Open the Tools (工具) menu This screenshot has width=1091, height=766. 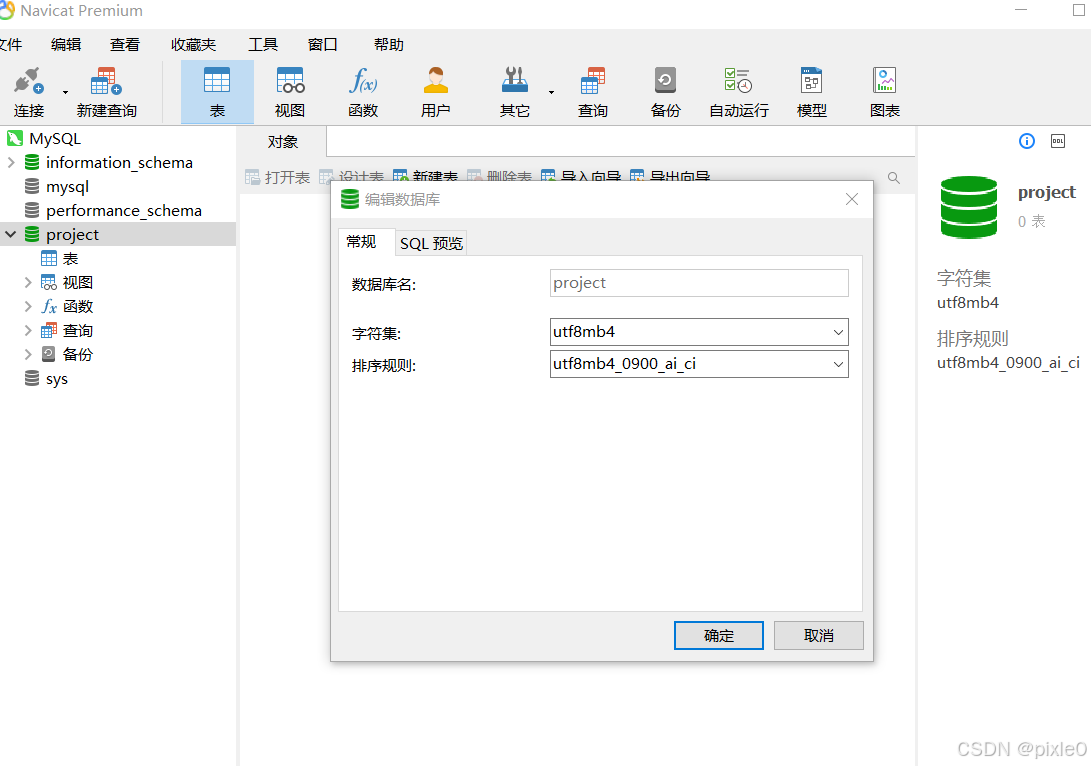(263, 45)
